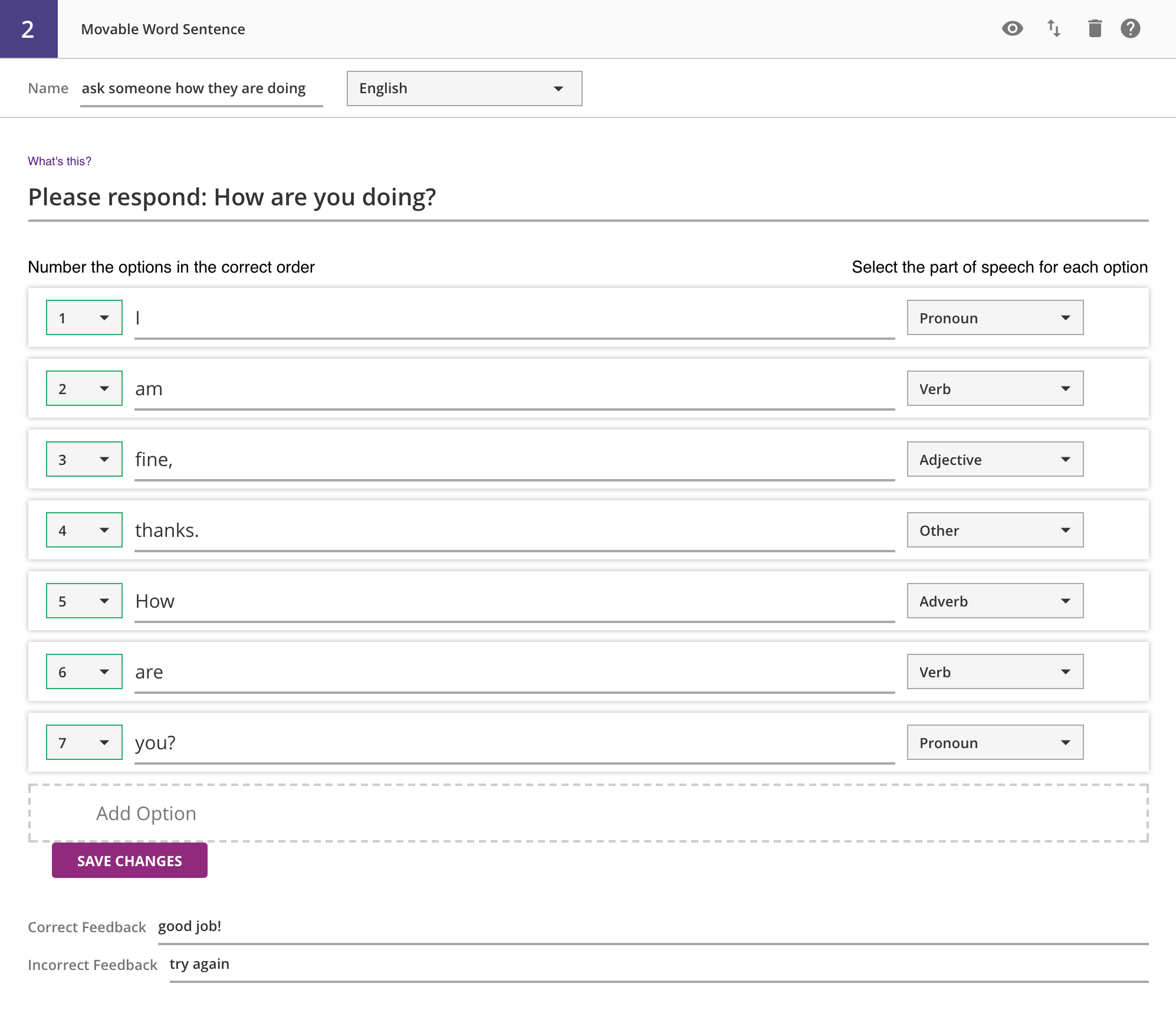1176x1029 pixels.
Task: Click the 'What's this?' link
Action: pos(60,161)
